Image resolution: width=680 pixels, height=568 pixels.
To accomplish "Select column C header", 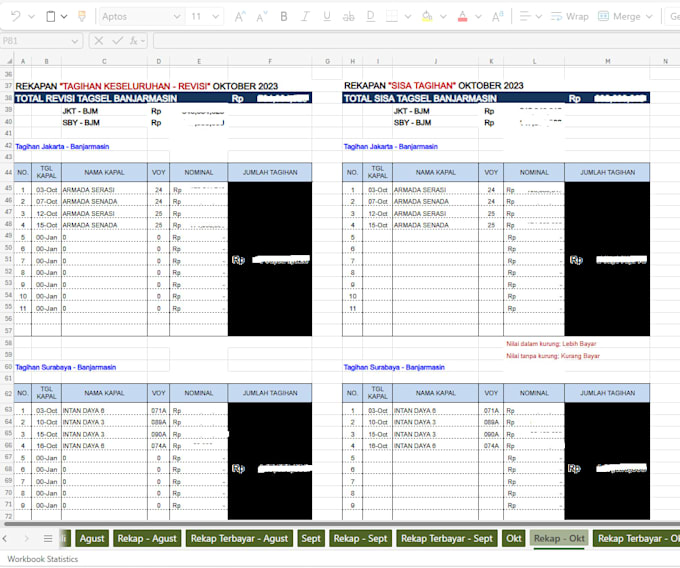I will (104, 62).
